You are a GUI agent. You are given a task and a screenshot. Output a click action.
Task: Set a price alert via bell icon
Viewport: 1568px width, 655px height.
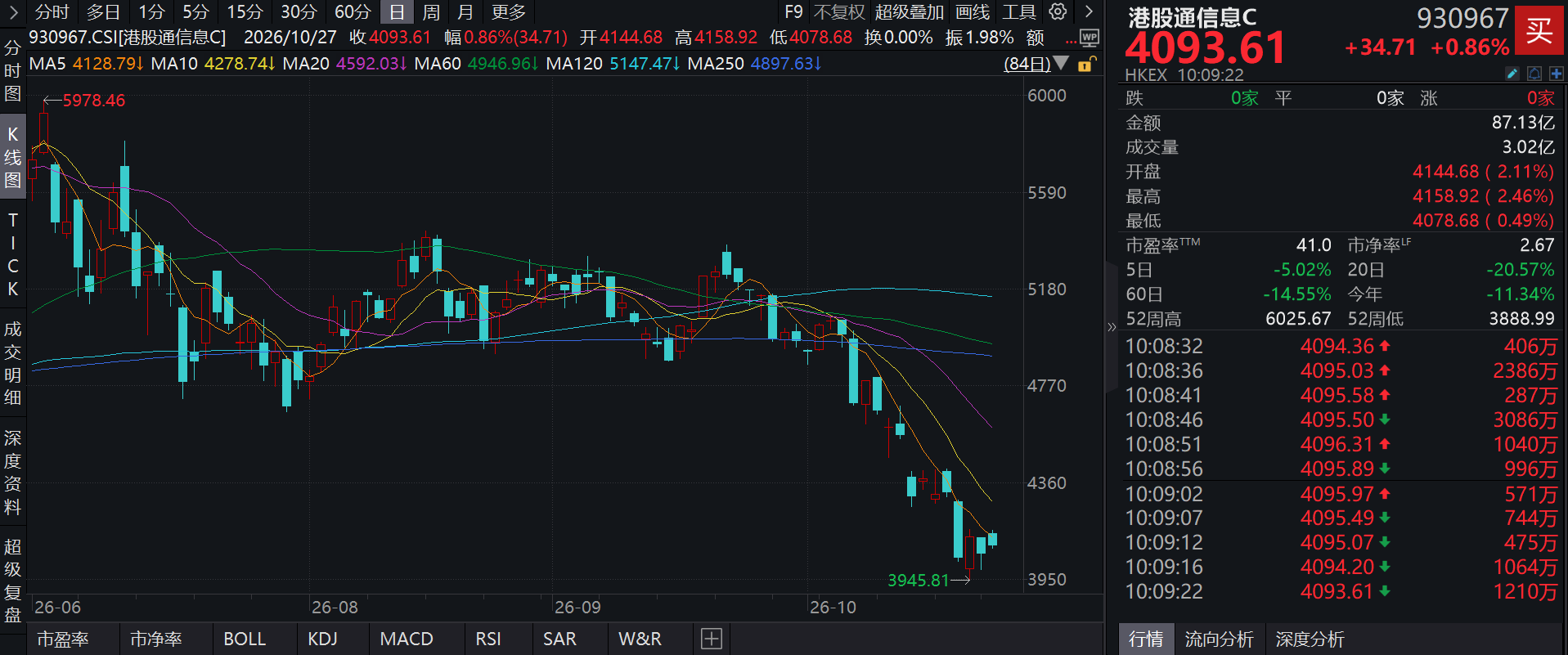click(1534, 74)
